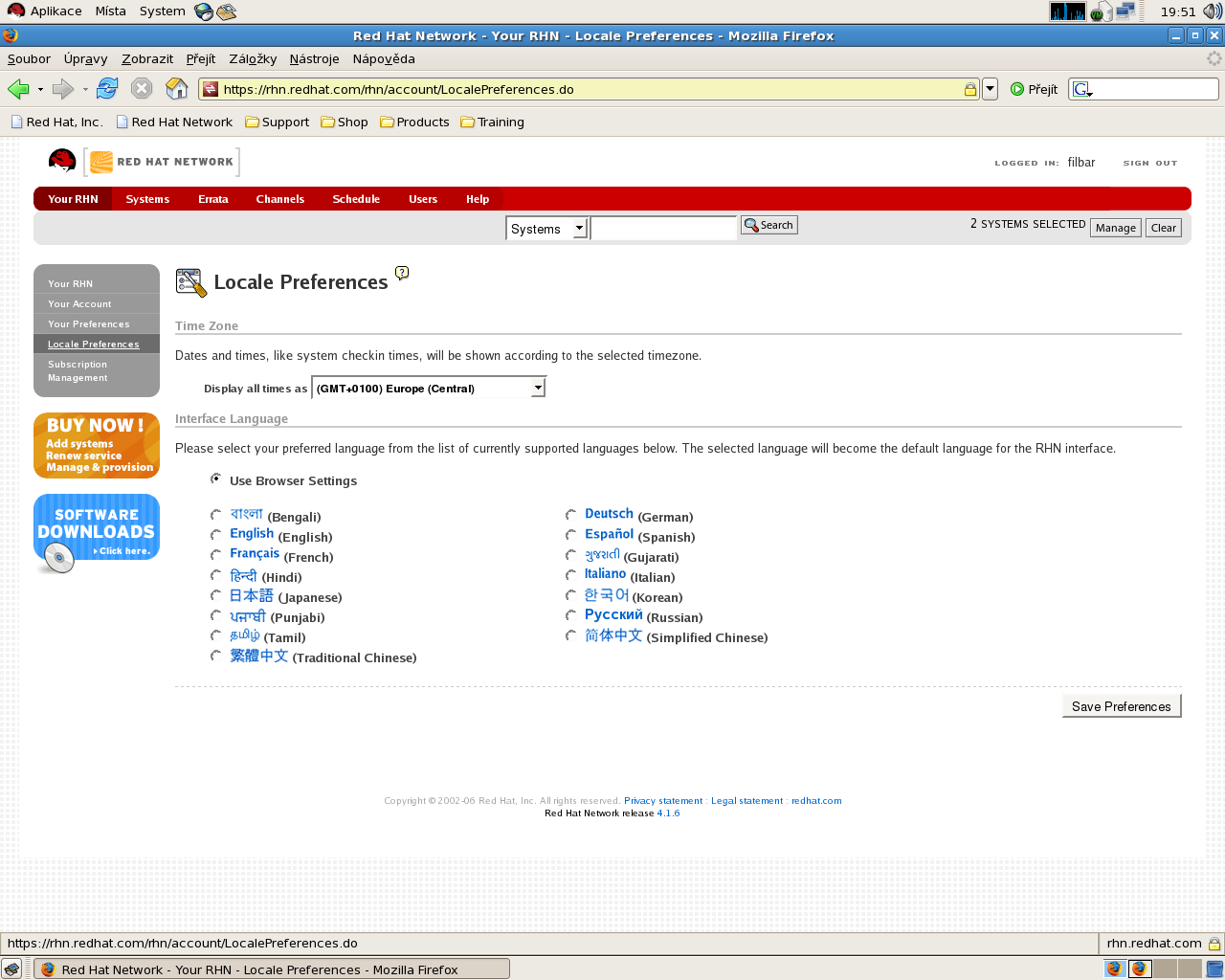Select the English language radio button
This screenshot has width=1225, height=980.
coord(216,535)
